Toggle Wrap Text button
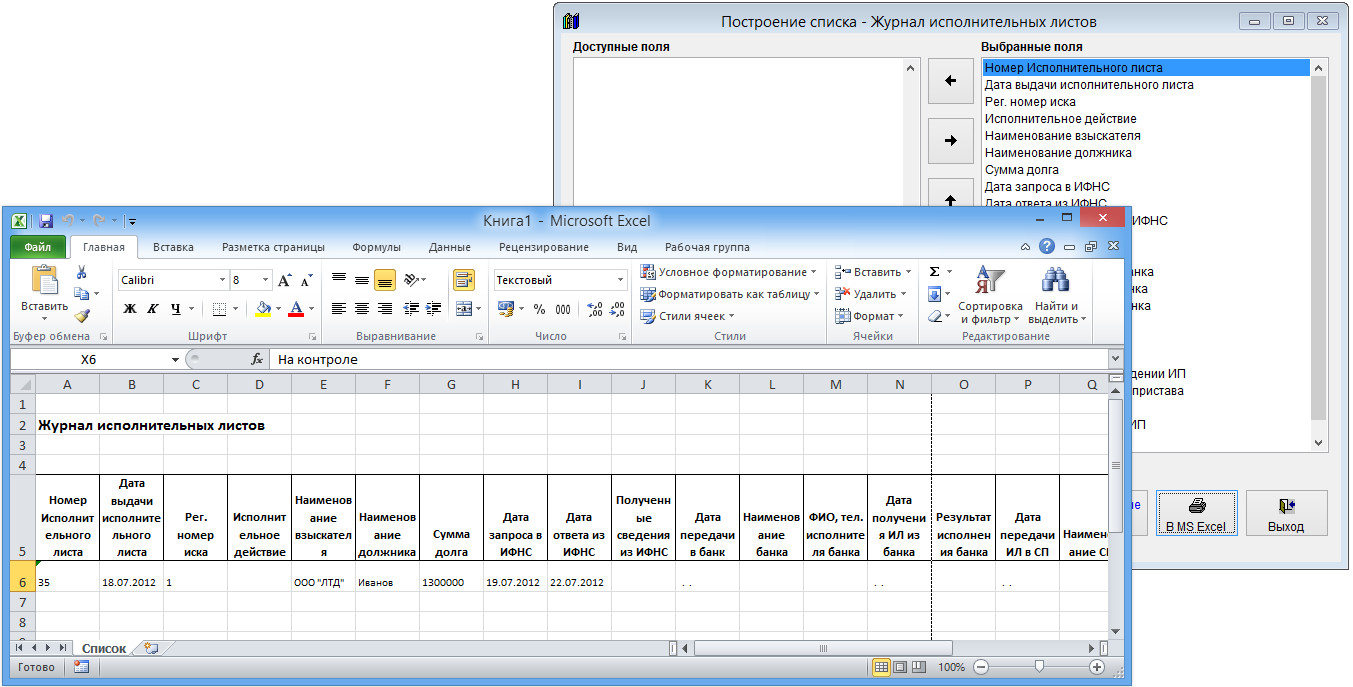This screenshot has height=687, width=1353. click(464, 280)
